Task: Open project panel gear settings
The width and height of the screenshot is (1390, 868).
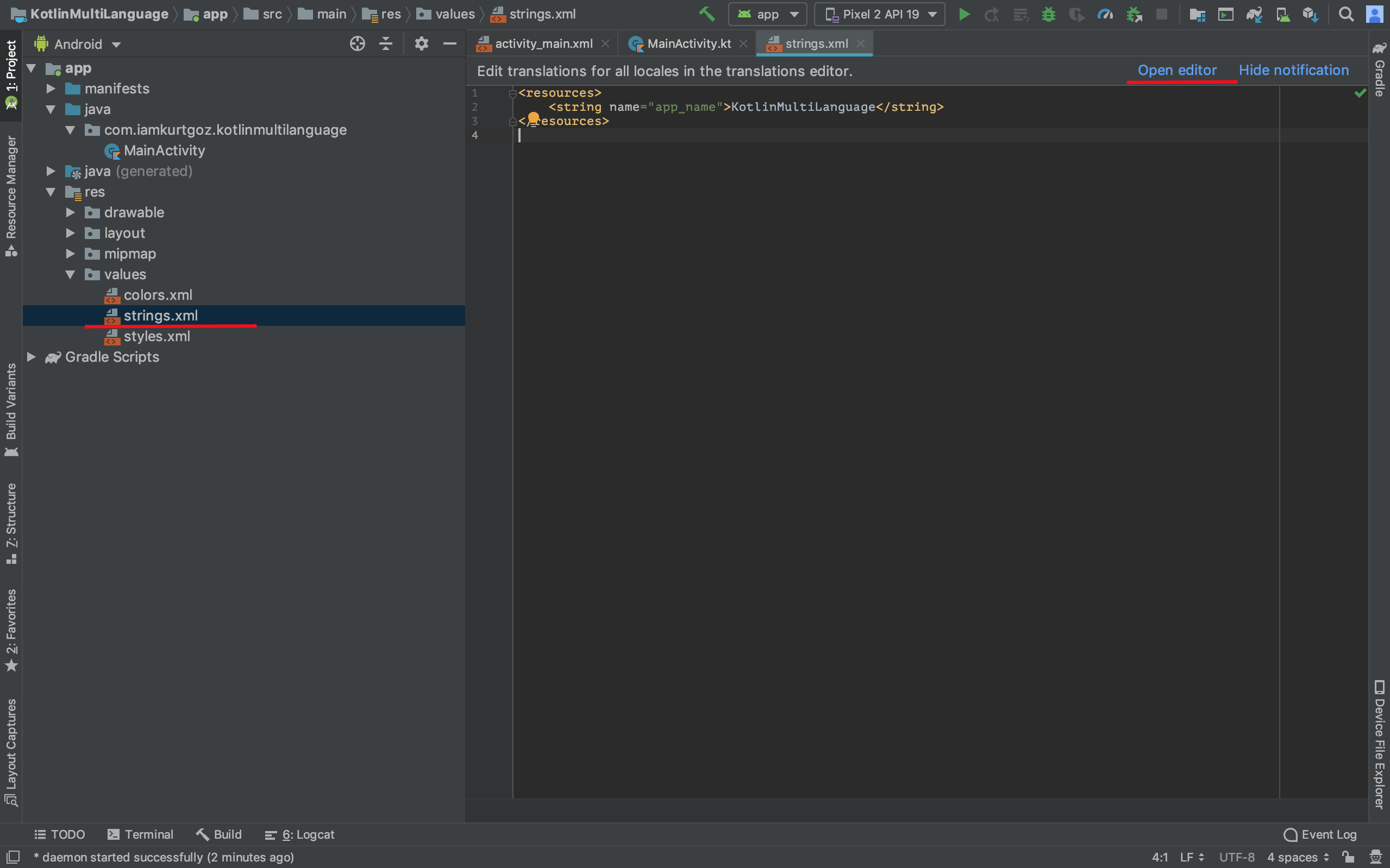Action: 422,43
